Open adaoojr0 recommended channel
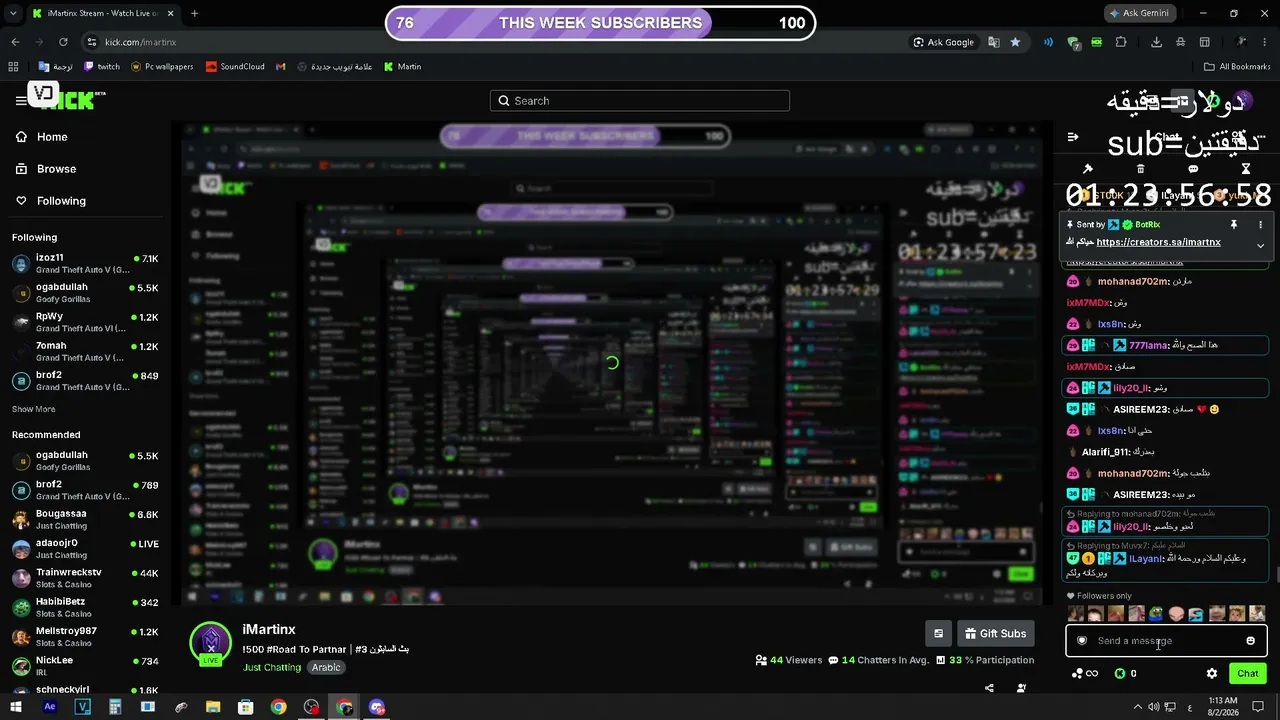The width and height of the screenshot is (1280, 720). [85, 549]
